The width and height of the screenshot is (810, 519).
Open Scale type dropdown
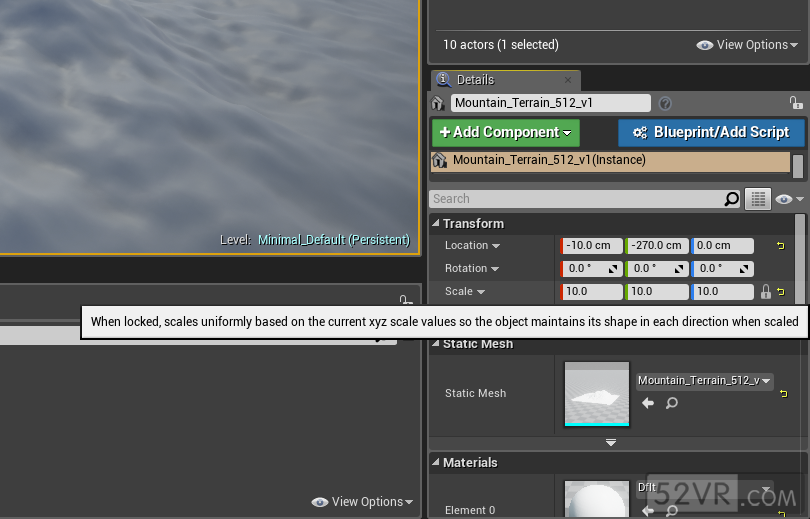pyautogui.click(x=464, y=291)
